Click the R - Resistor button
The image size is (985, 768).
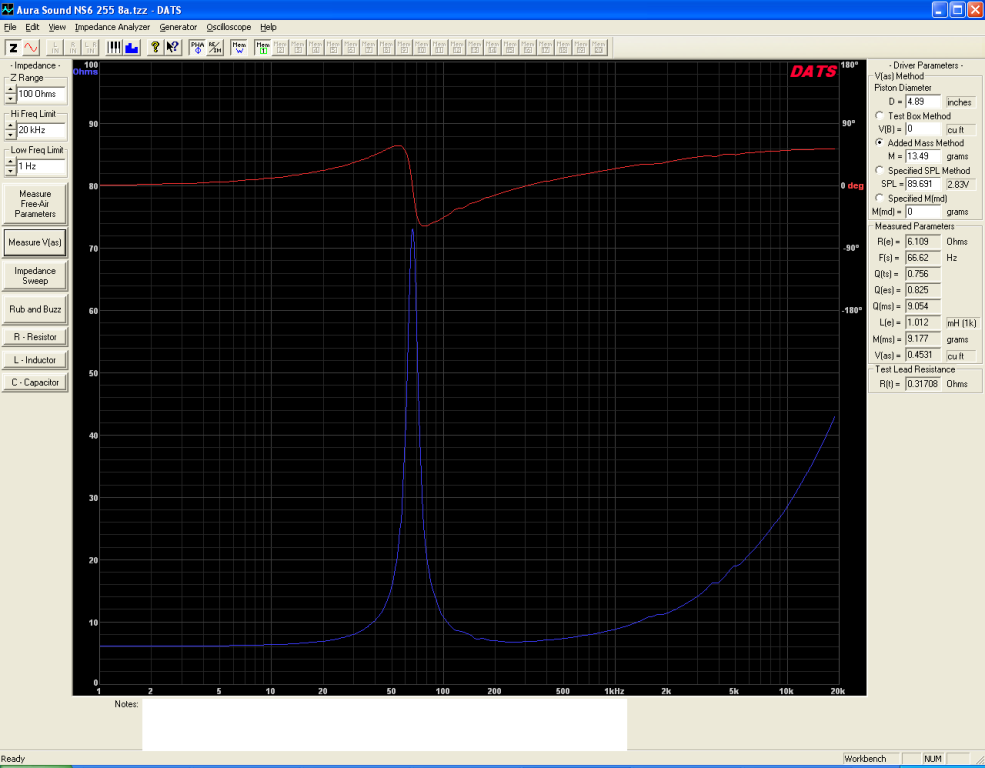click(35, 337)
